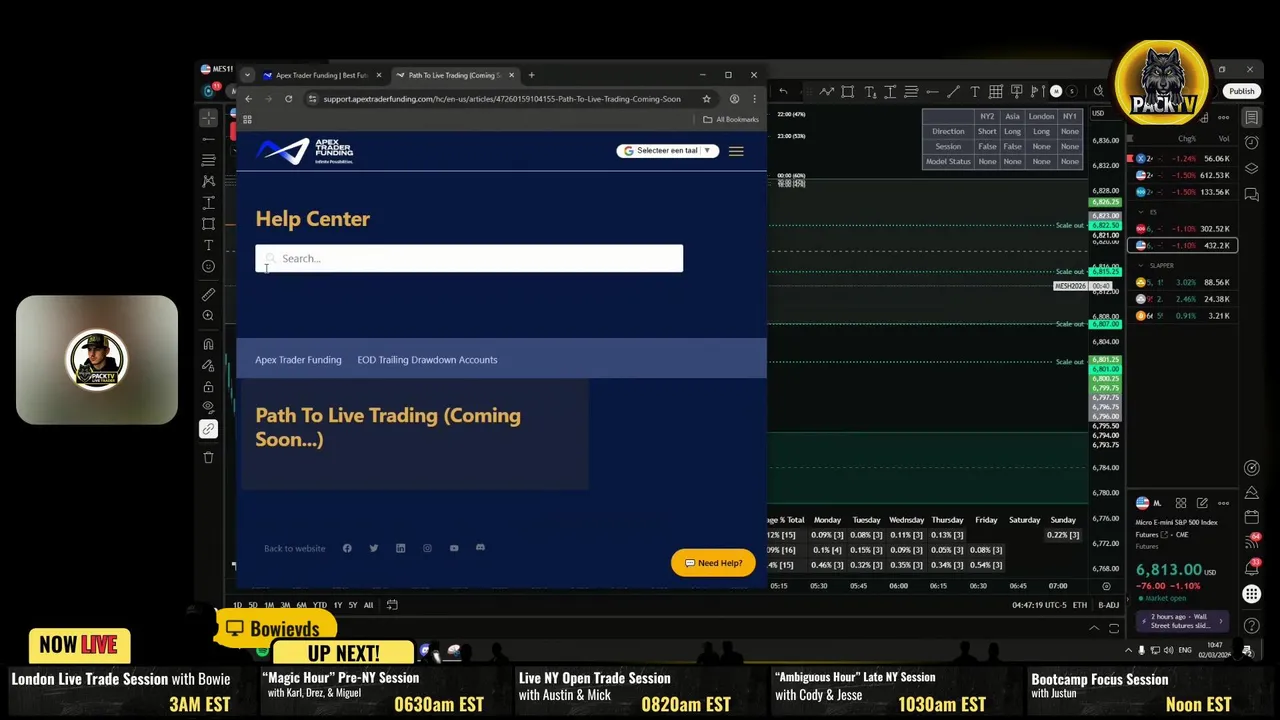Open the LinkedIn link in page footer
Image resolution: width=1280 pixels, height=720 pixels.
400,548
